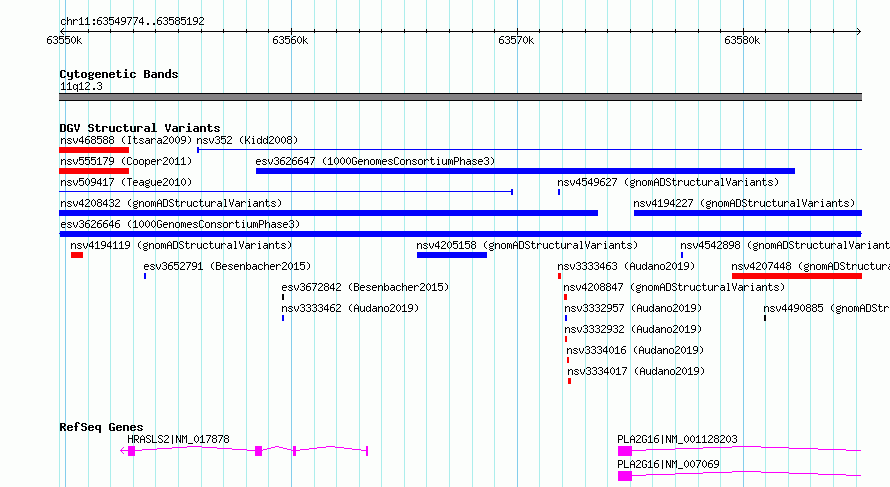Click nsv3332932 (Audano2019) label
890x487 pixels.
tap(633, 329)
